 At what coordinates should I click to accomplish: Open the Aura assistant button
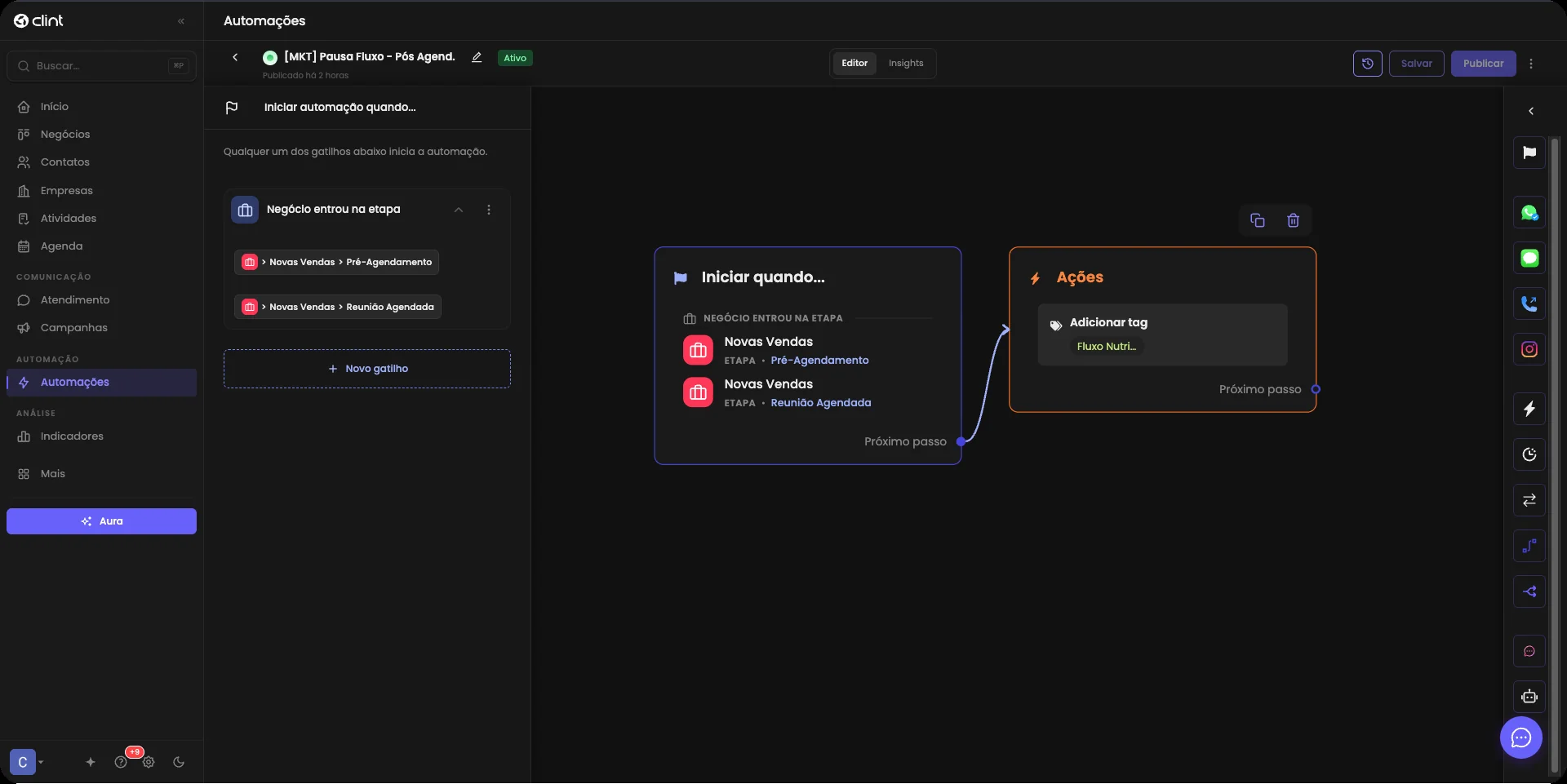click(101, 521)
